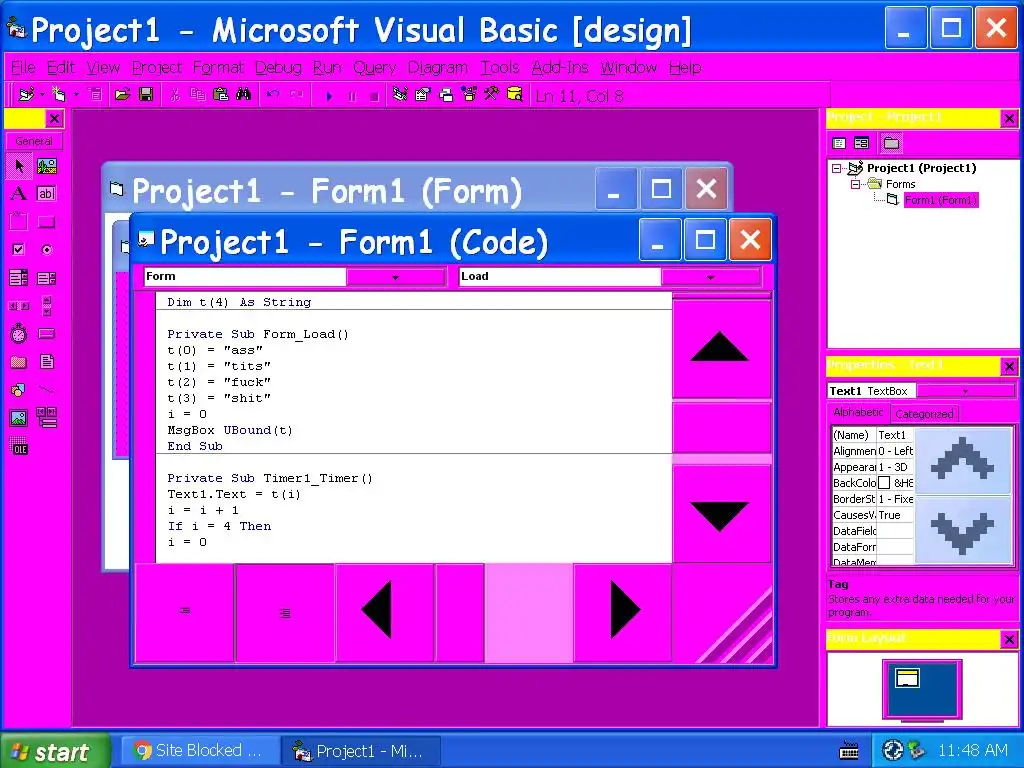Click the start button on the taskbar

coord(55,751)
